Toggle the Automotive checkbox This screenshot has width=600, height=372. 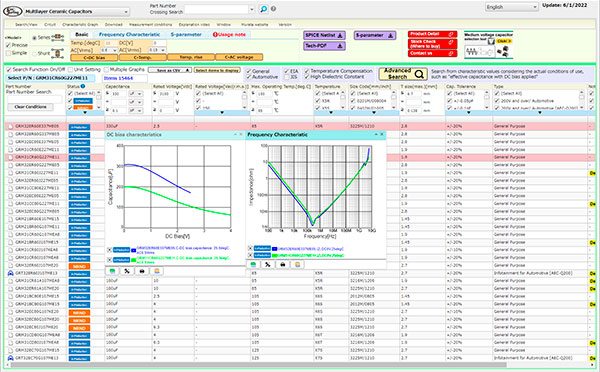(x=249, y=77)
